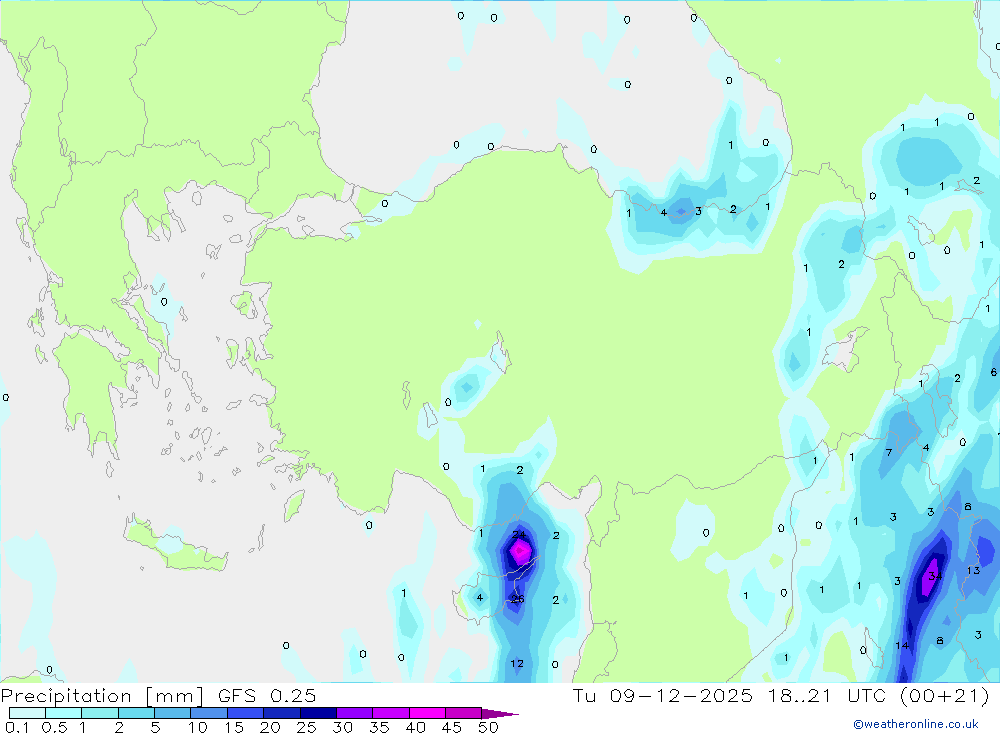Click the 14 mm precipitation value on the map
1000x733 pixels.
click(x=902, y=646)
